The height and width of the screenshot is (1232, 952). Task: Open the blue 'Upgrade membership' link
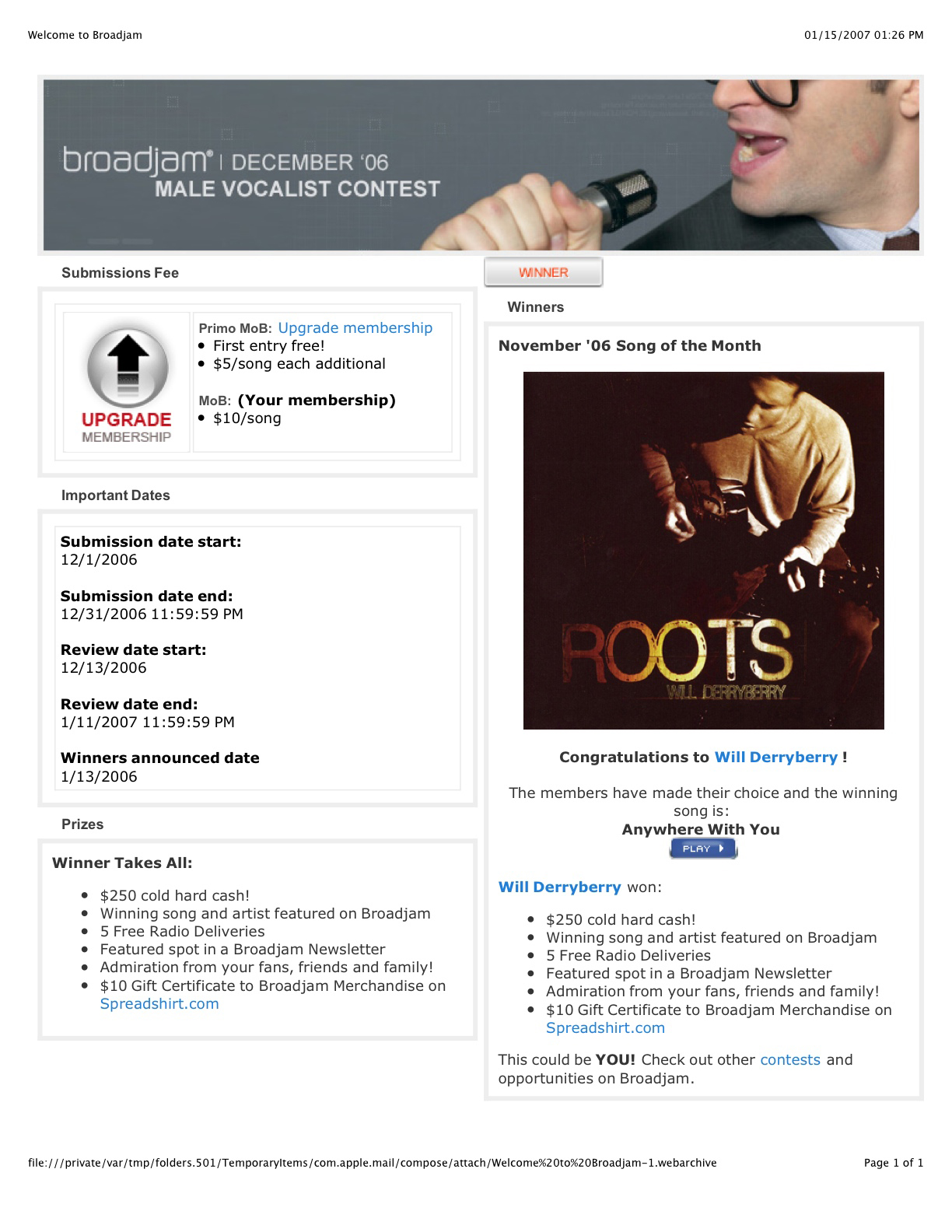(355, 328)
